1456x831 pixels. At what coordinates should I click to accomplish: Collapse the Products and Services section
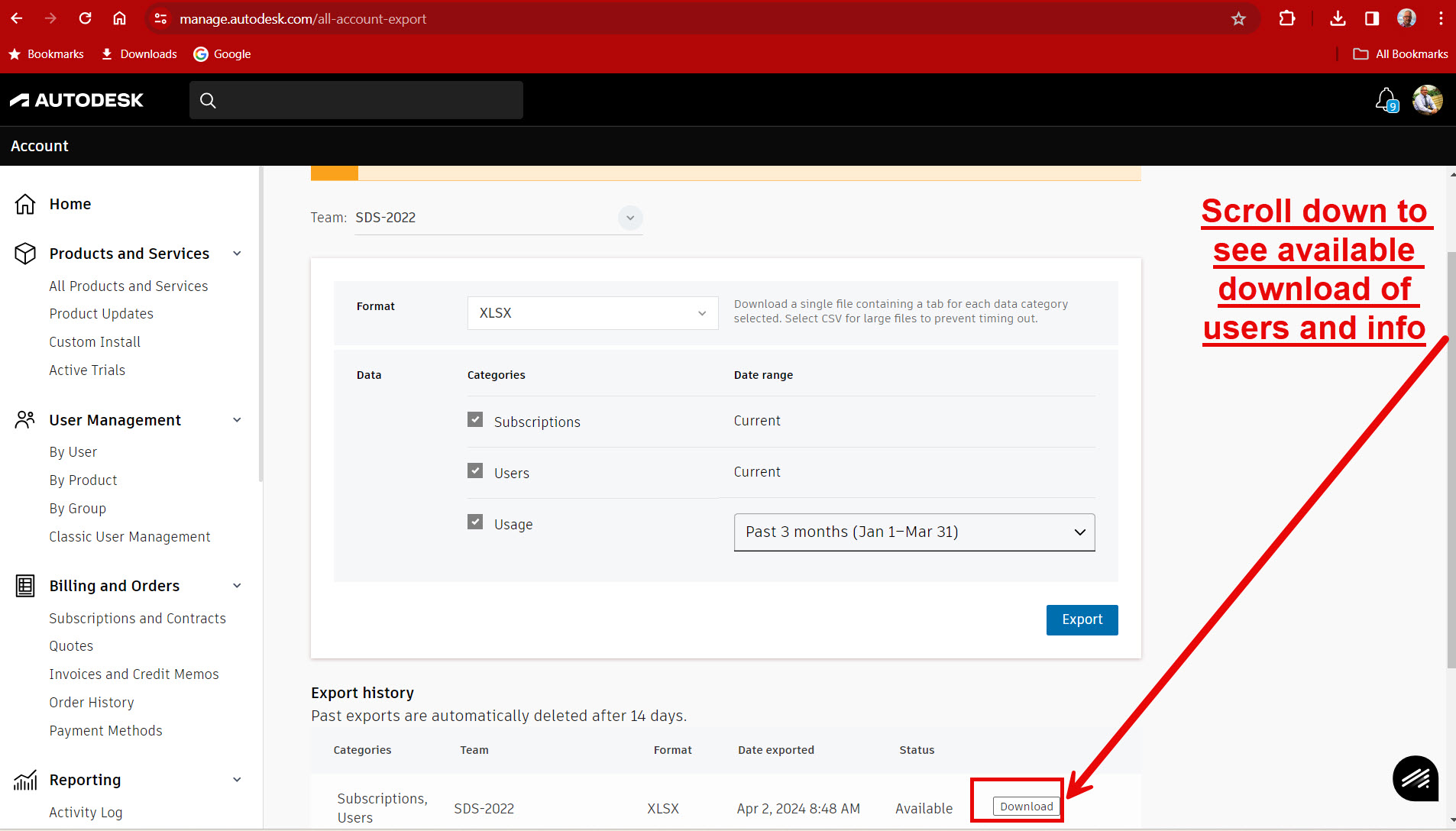pos(237,254)
